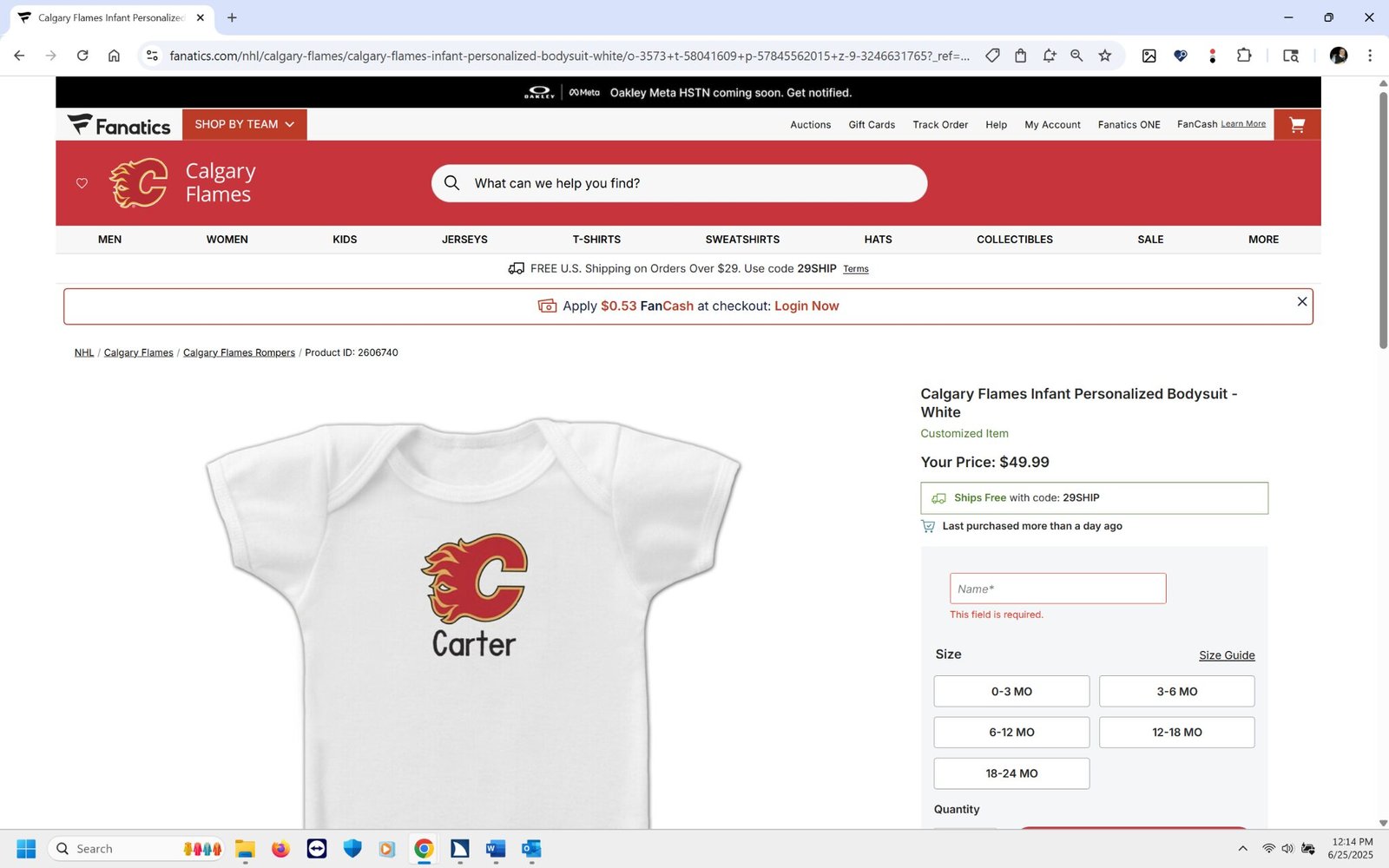Open the Chrome extensions puzzle icon
1389x868 pixels.
coord(1244,56)
